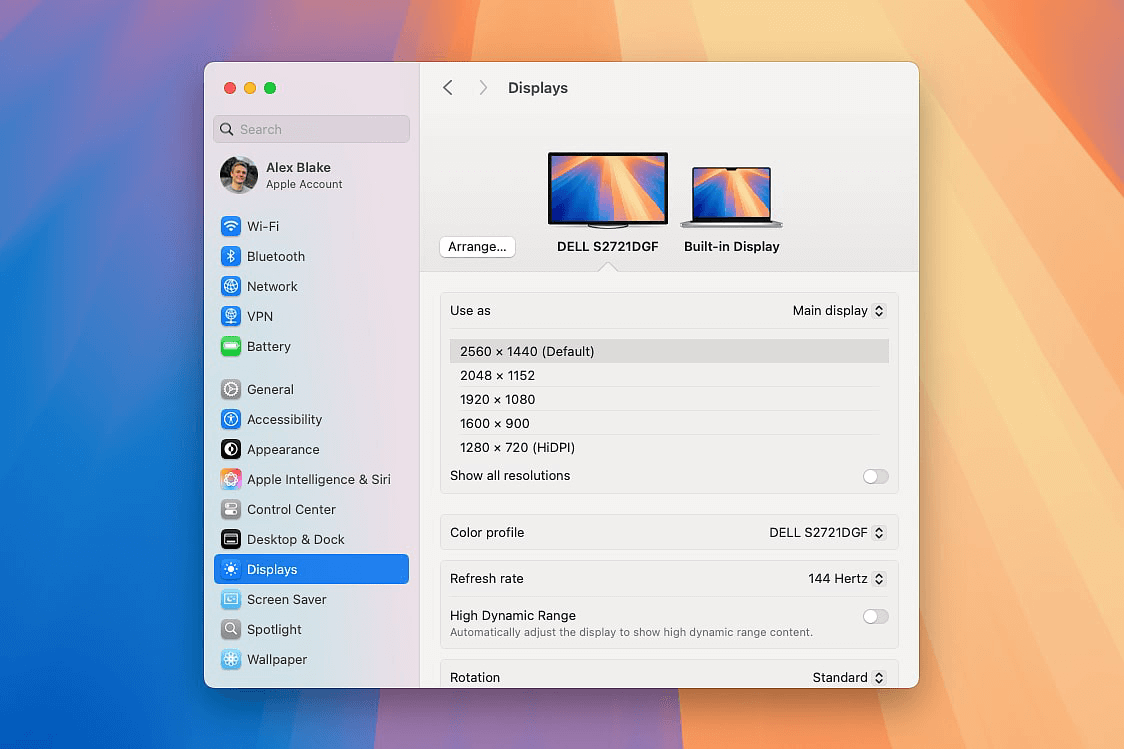Click the Displays sun icon

(x=231, y=569)
